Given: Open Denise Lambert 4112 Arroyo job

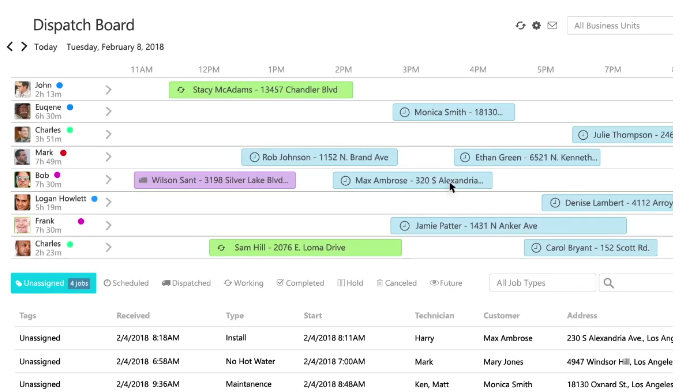Looking at the screenshot, I should (607, 203).
